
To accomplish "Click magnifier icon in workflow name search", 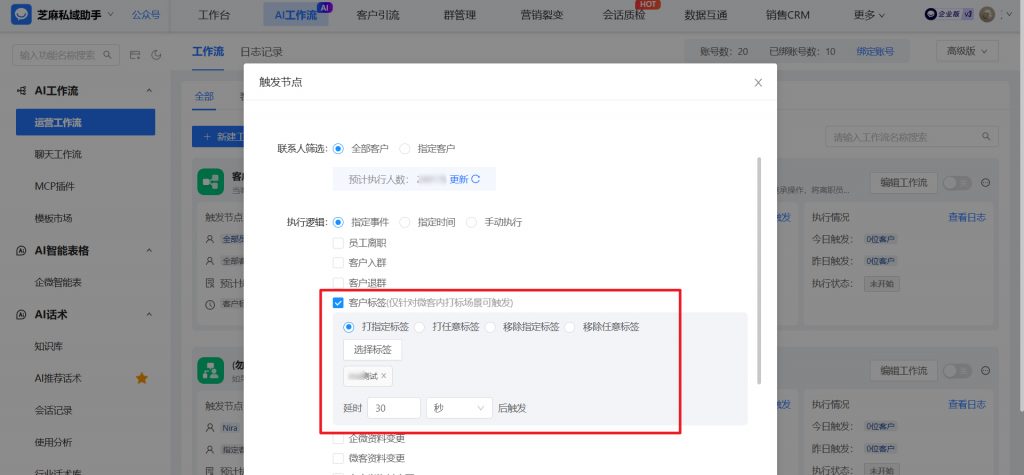I will click(x=986, y=137).
